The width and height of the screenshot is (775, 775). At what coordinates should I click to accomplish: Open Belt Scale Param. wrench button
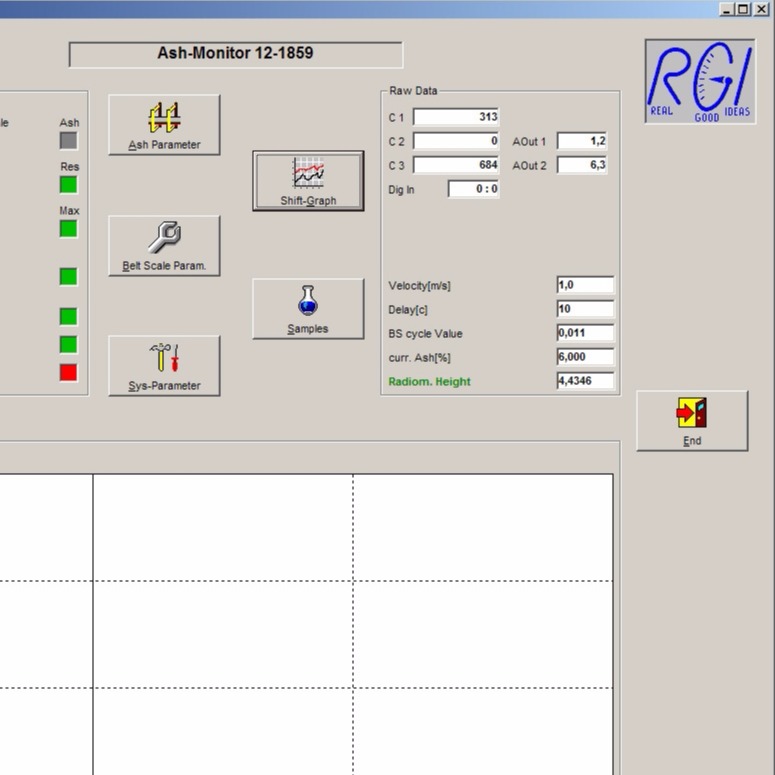(164, 245)
